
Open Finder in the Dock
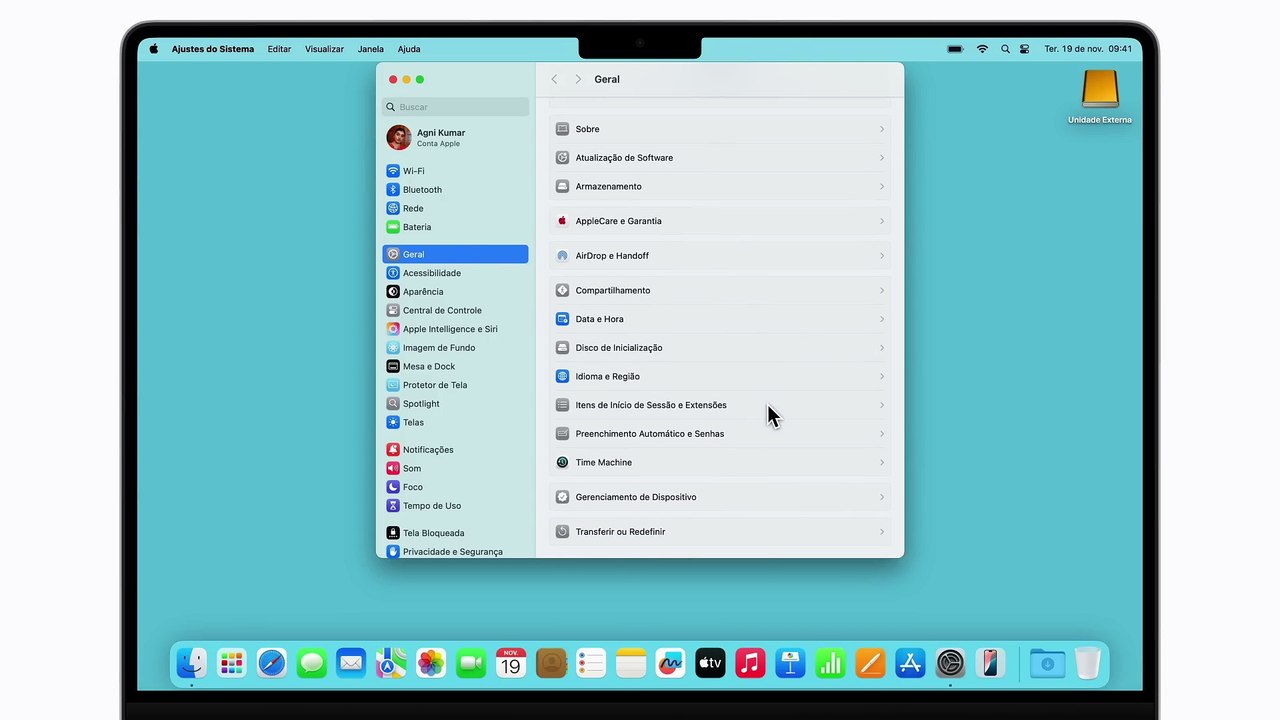(x=191, y=663)
